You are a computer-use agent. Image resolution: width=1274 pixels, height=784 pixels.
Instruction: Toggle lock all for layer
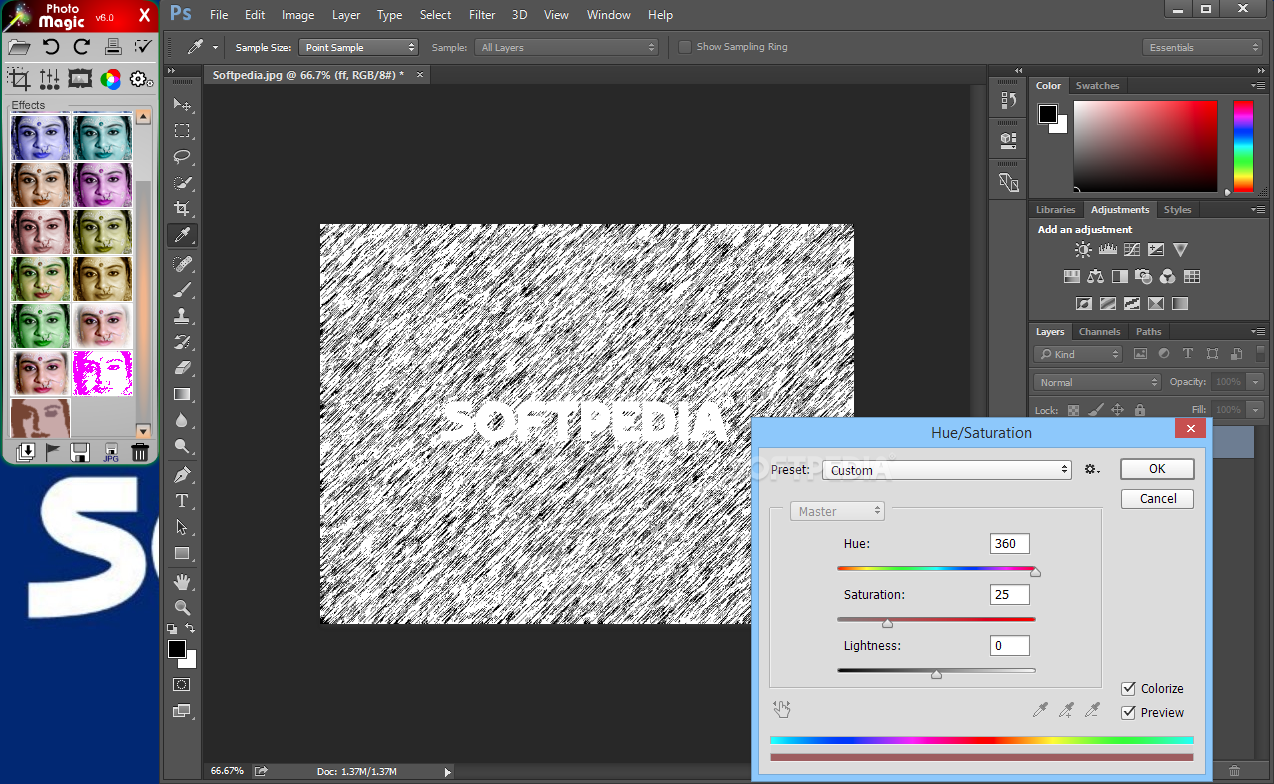tap(1140, 410)
